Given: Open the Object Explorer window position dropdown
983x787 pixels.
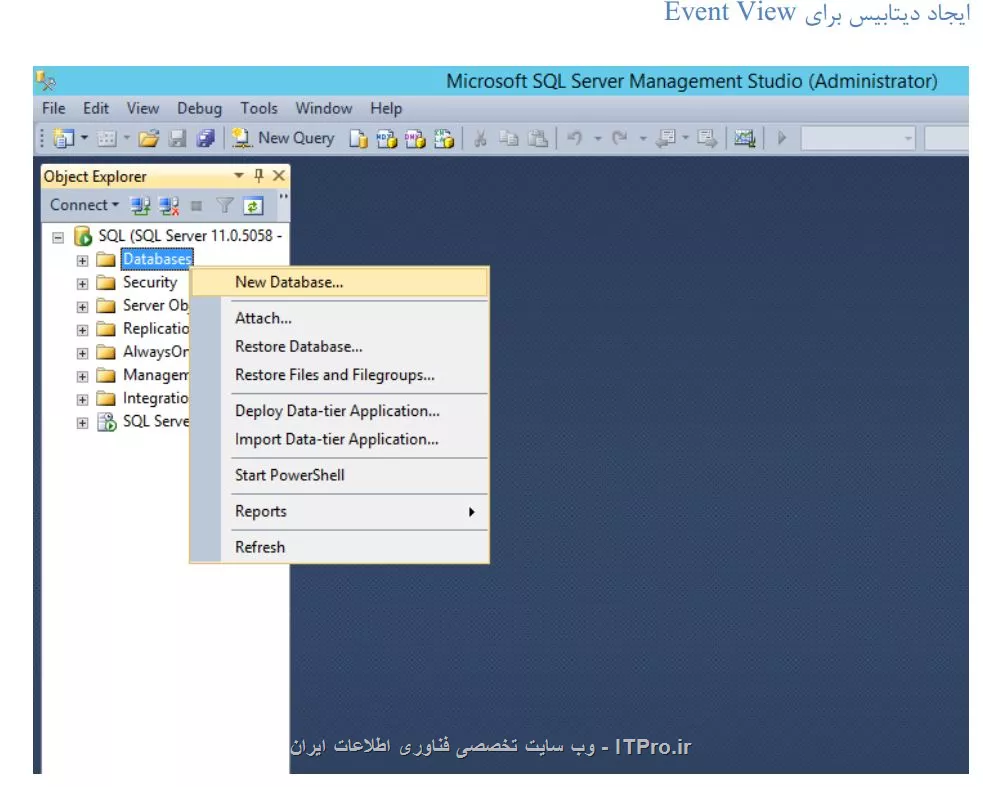Looking at the screenshot, I should tap(238, 176).
